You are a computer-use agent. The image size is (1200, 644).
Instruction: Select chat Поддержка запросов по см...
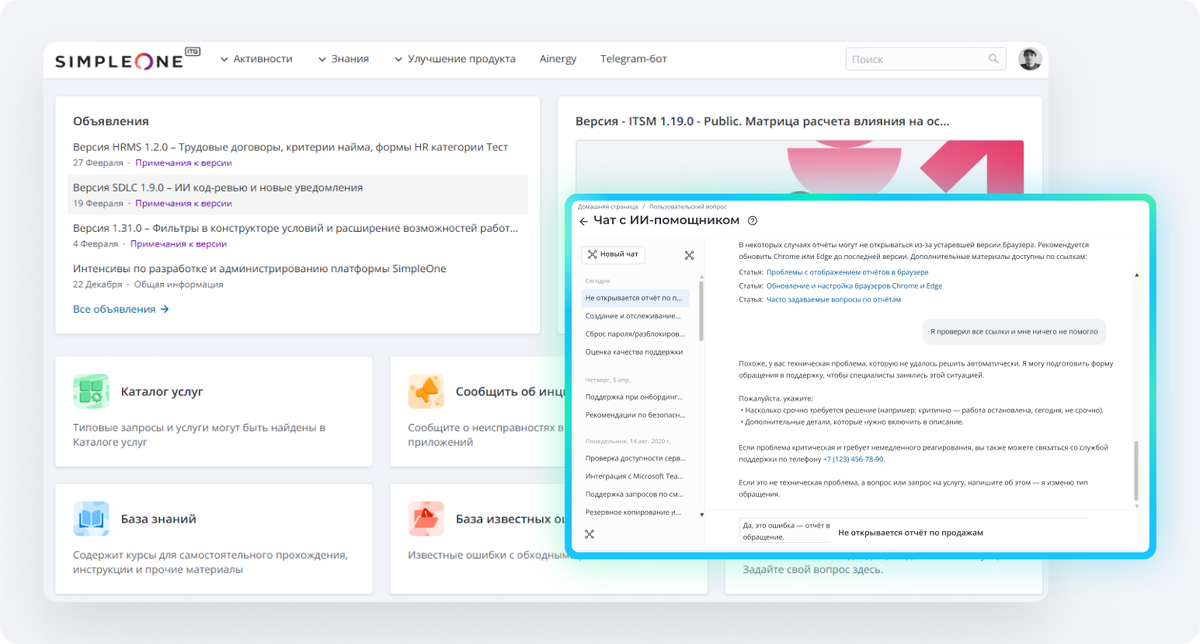[635, 494]
